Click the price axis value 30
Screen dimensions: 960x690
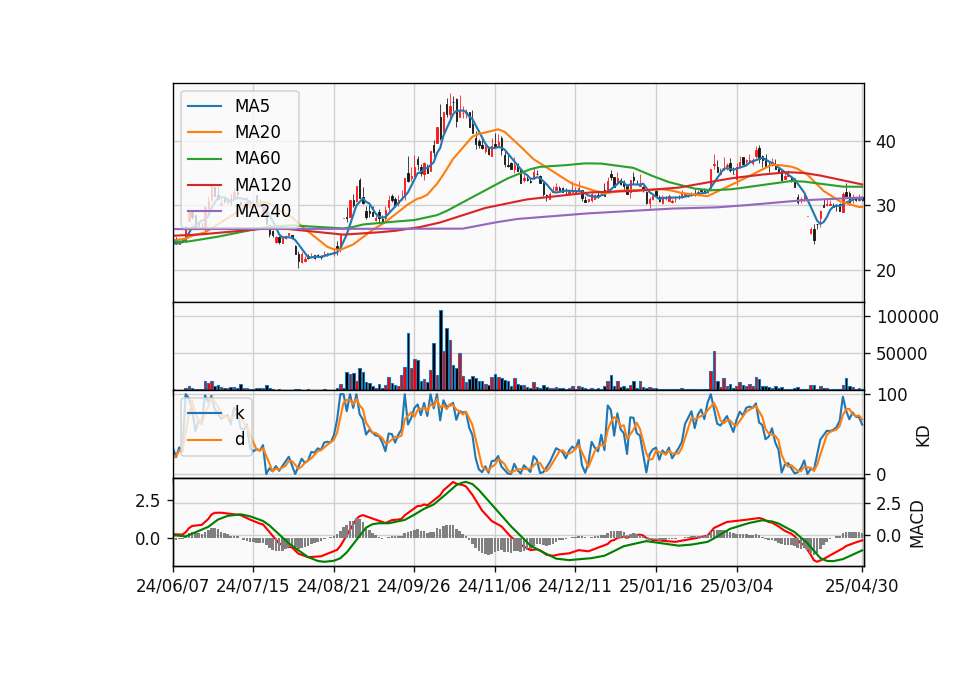[x=886, y=206]
